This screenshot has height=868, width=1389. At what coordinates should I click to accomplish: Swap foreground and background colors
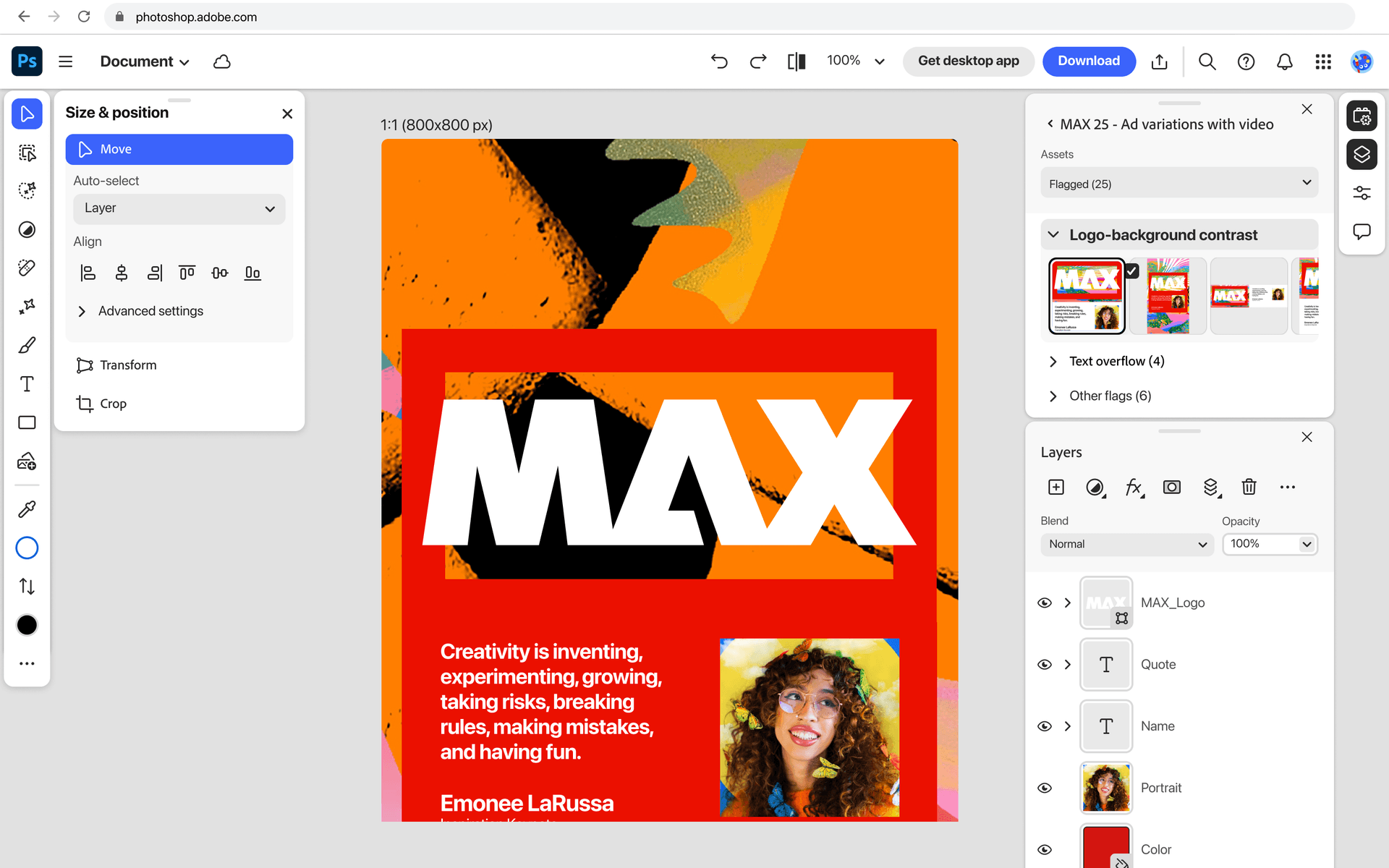pyautogui.click(x=27, y=586)
